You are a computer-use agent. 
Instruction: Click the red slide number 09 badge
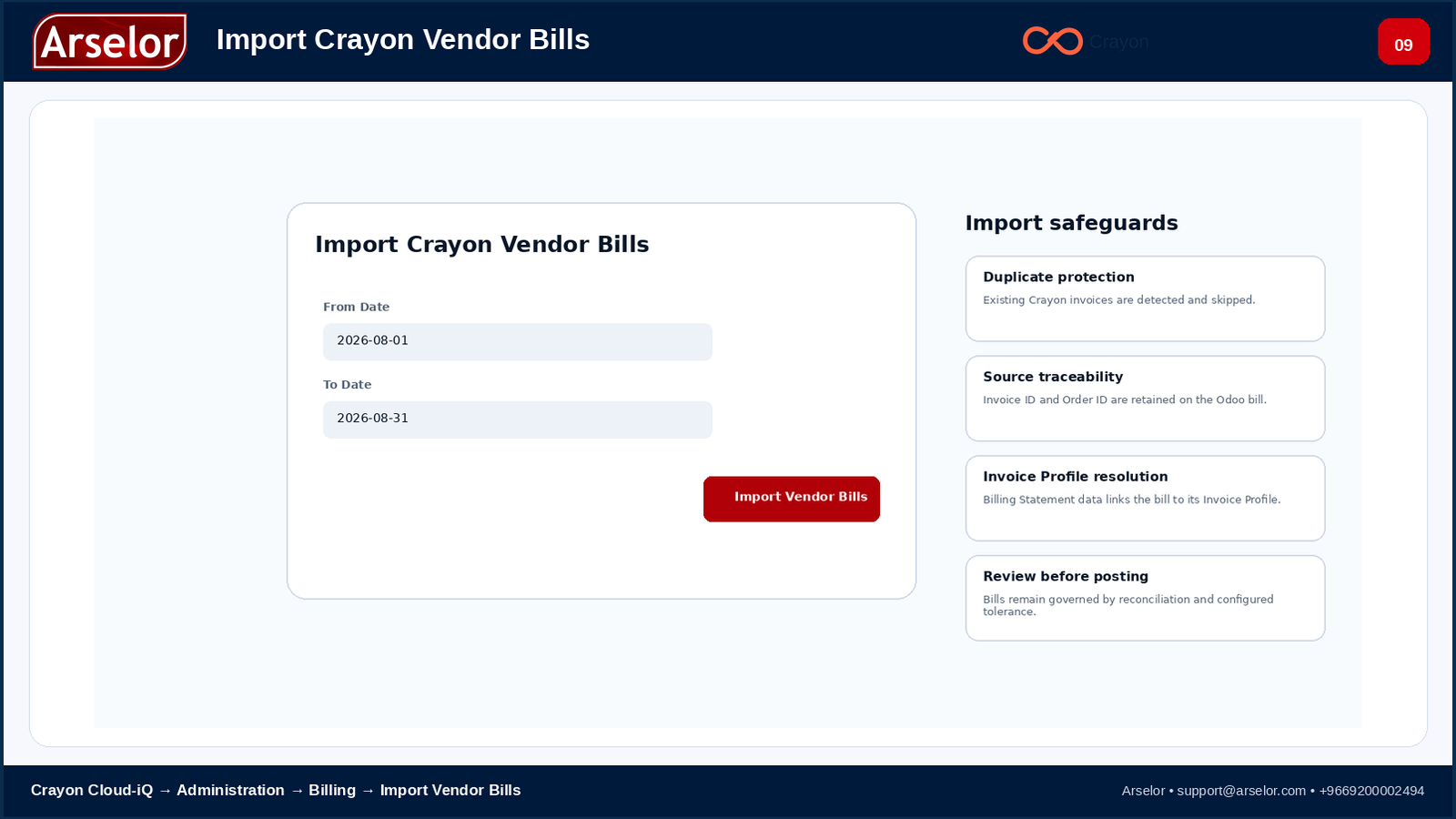click(x=1403, y=42)
